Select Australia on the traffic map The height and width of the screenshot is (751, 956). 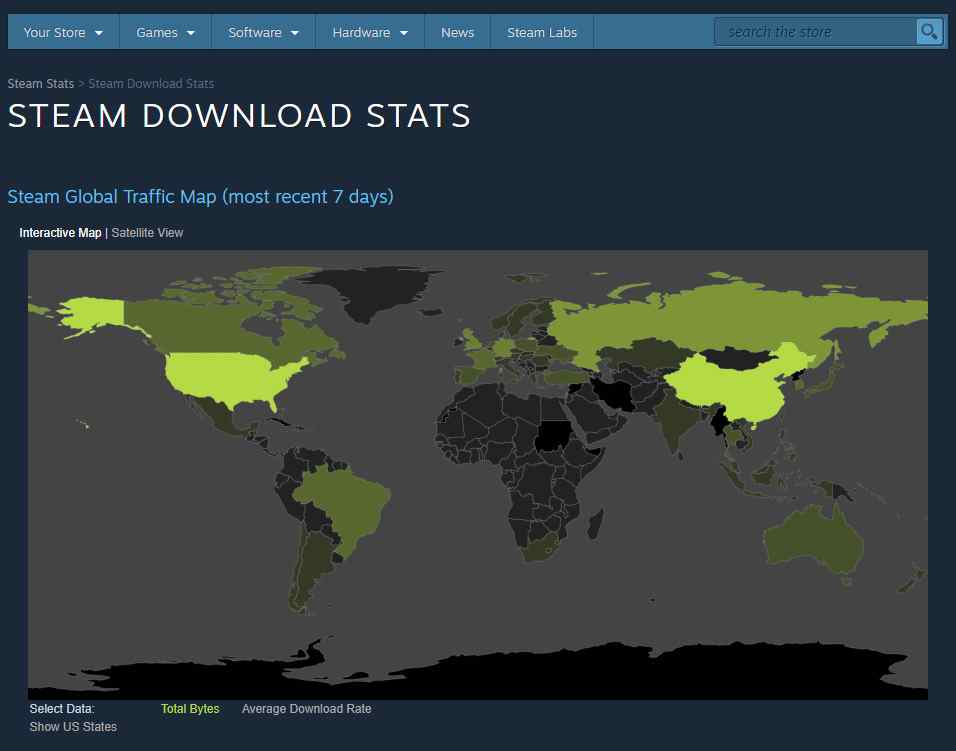pyautogui.click(x=810, y=540)
